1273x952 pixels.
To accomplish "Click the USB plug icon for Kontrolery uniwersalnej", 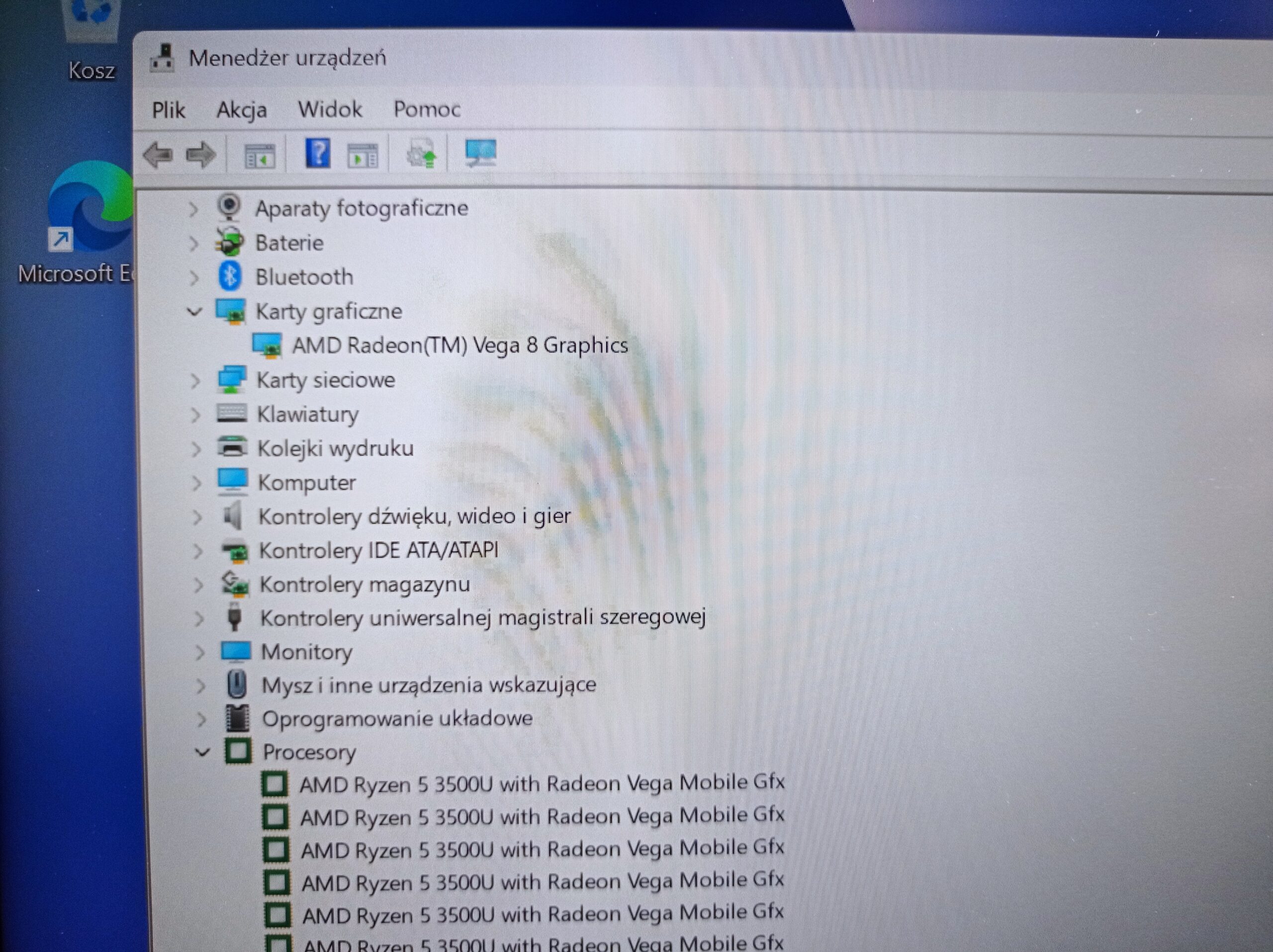I will coord(234,617).
